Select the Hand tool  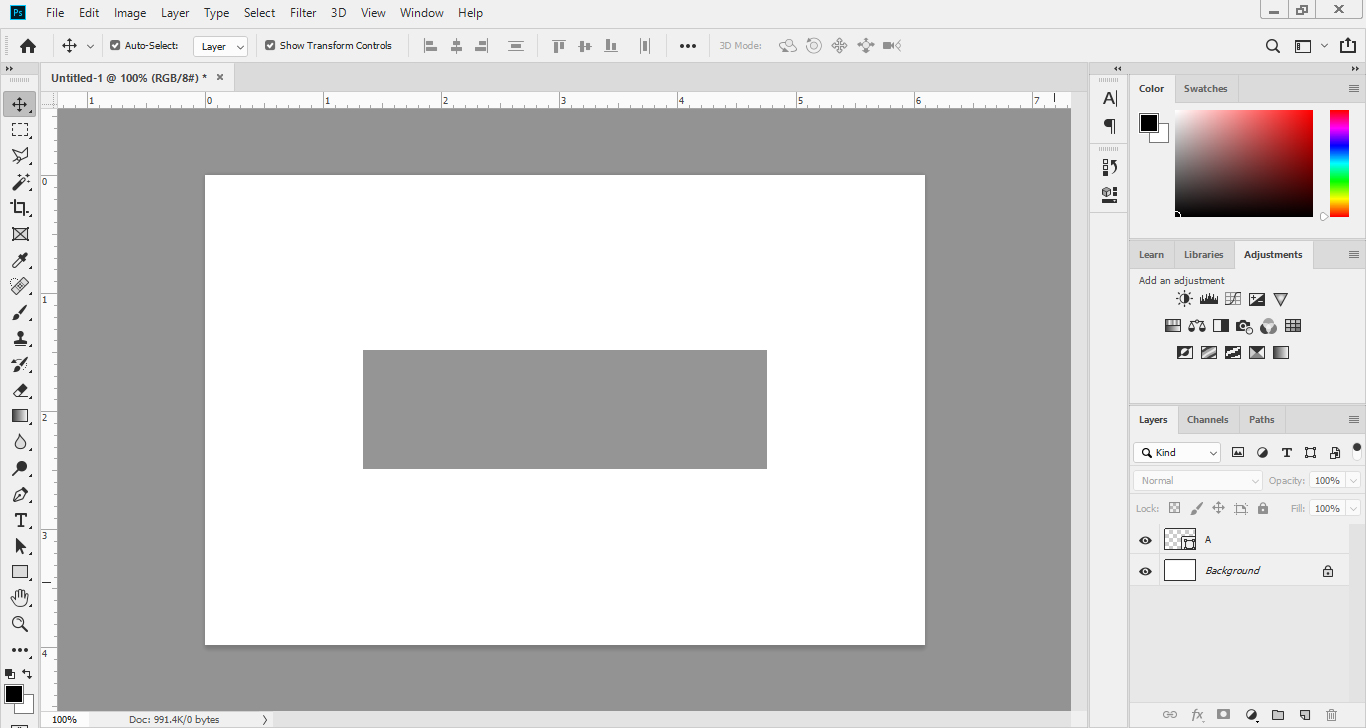pyautogui.click(x=19, y=598)
